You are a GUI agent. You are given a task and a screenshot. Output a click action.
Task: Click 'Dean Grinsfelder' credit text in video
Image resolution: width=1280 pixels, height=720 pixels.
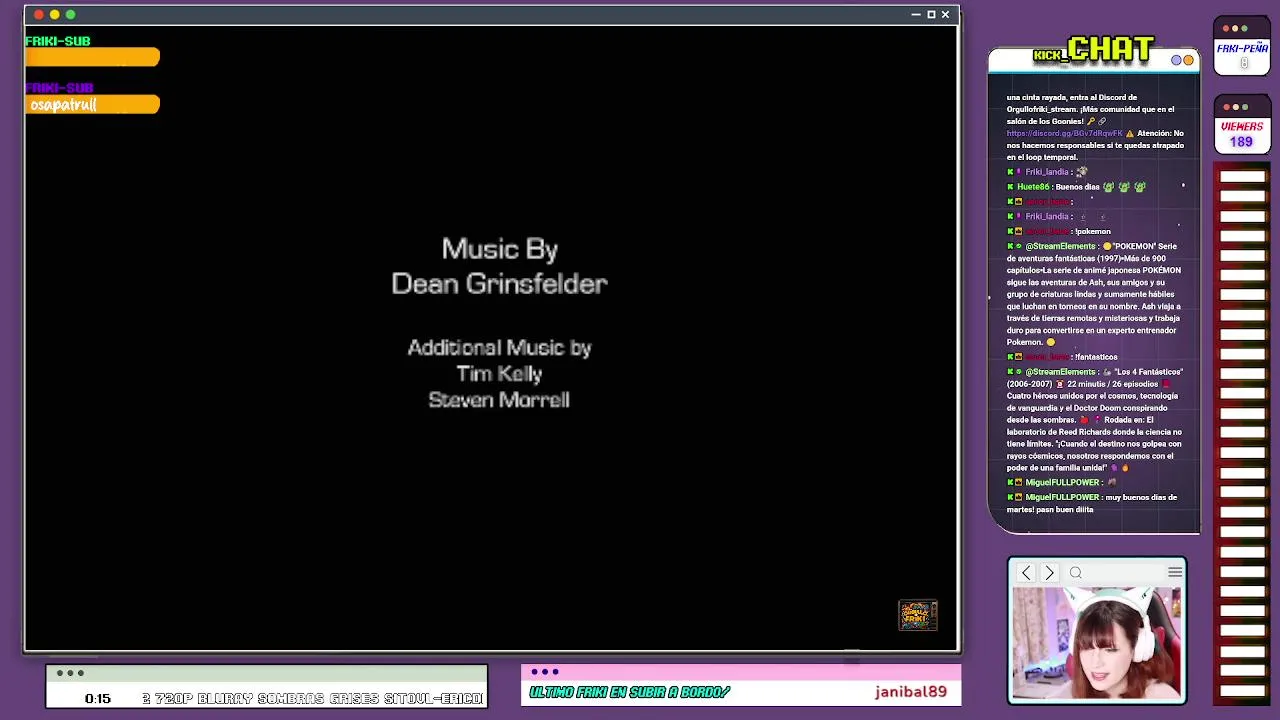coord(499,284)
